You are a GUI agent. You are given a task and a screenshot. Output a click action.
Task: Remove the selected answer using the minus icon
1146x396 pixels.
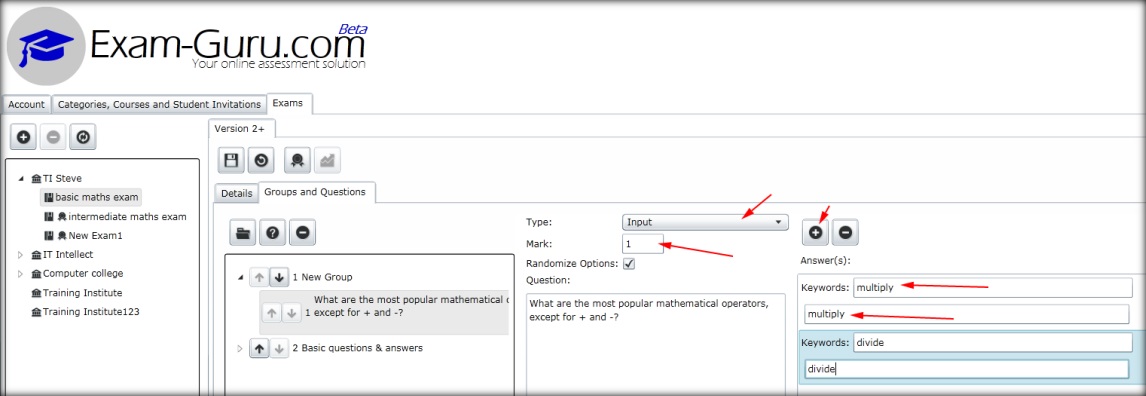845,232
